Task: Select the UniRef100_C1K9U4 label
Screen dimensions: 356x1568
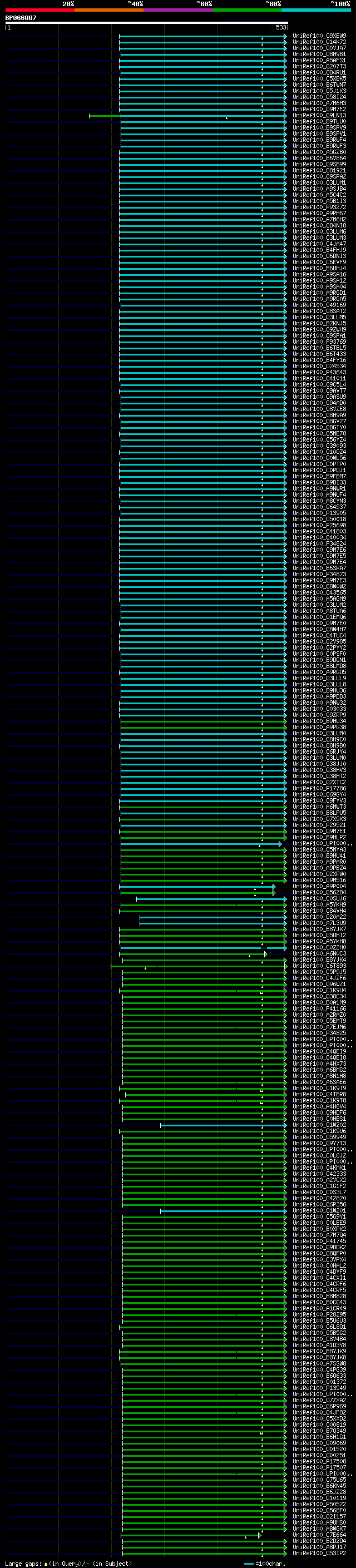Action: pos(319,990)
